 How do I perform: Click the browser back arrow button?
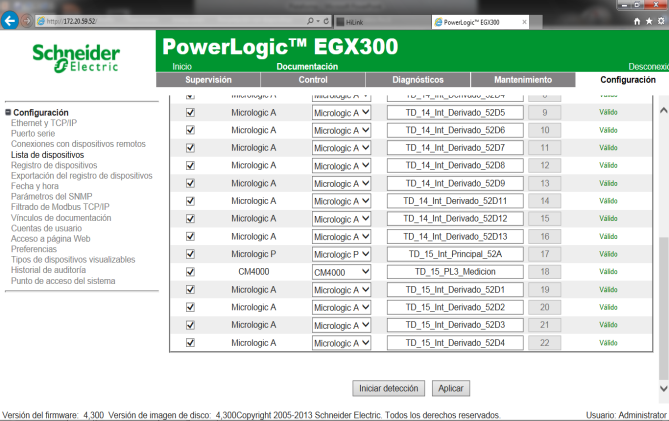click(x=11, y=21)
